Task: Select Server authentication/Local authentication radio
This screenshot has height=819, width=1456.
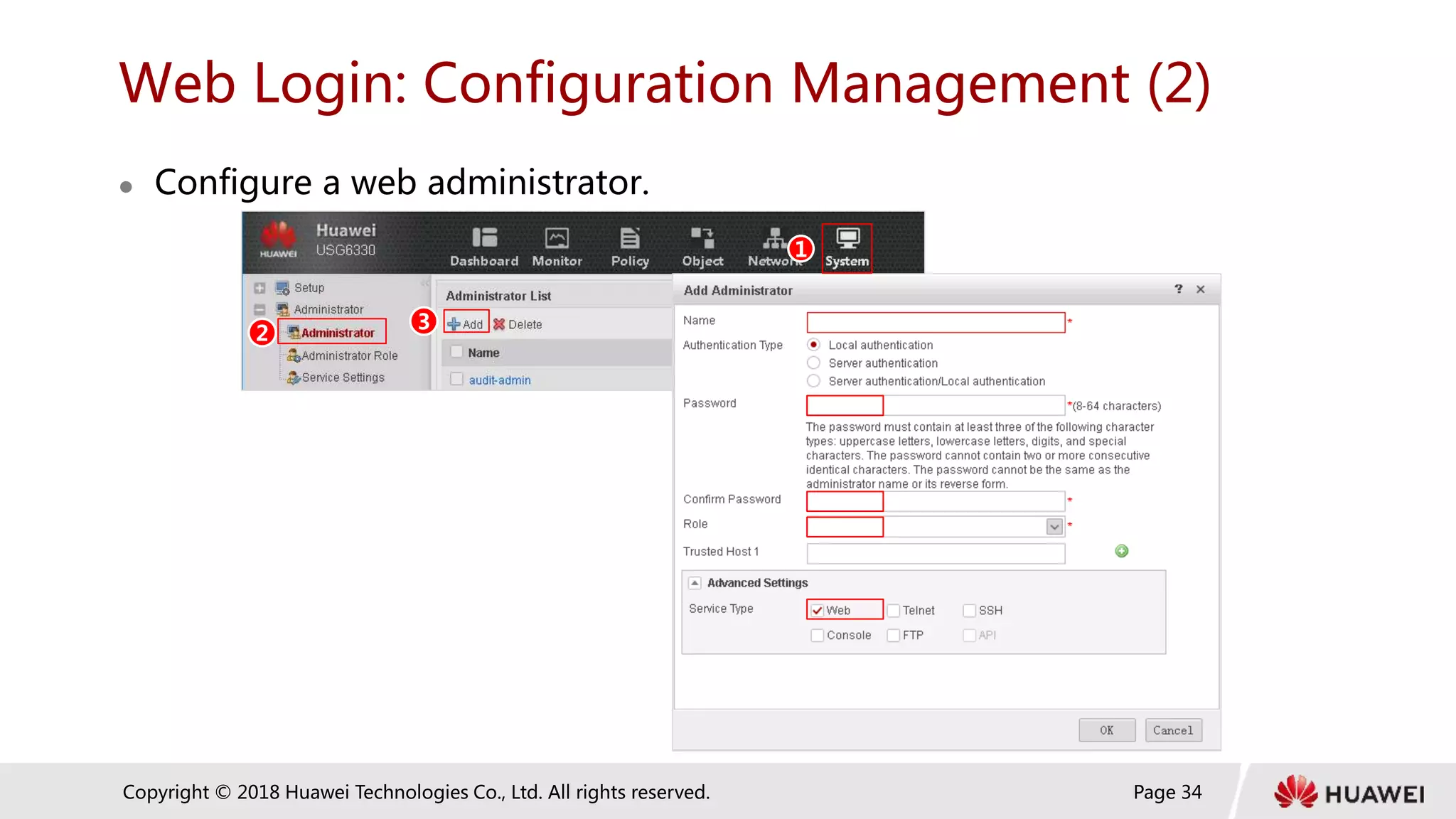Action: tap(814, 381)
